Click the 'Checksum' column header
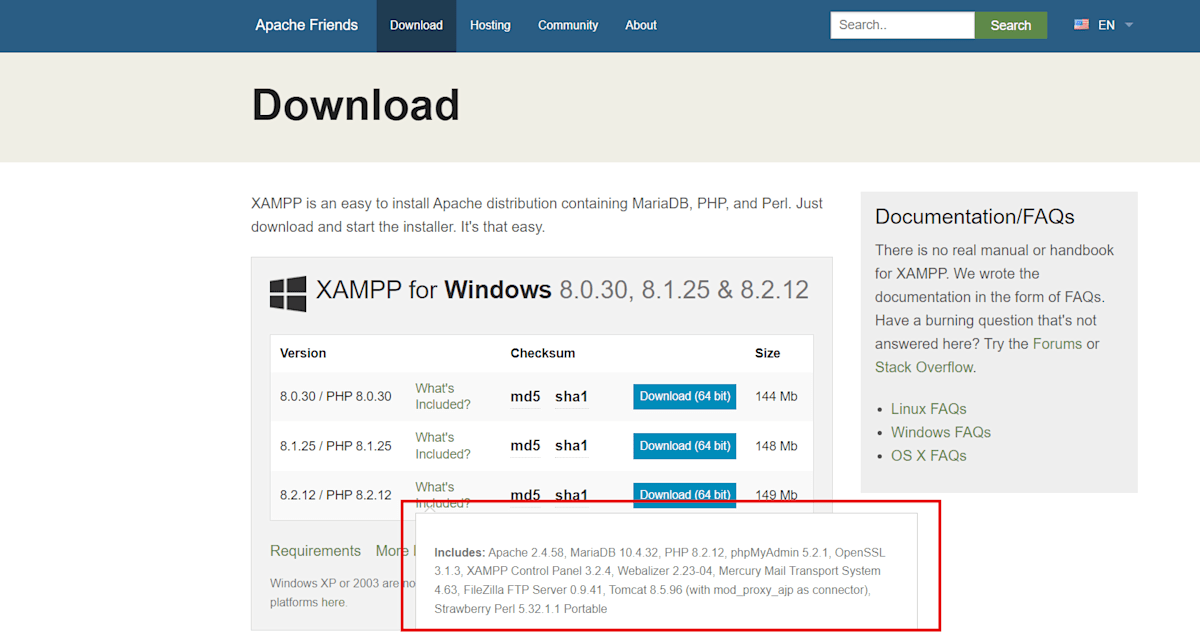This screenshot has height=632, width=1200. 543,353
